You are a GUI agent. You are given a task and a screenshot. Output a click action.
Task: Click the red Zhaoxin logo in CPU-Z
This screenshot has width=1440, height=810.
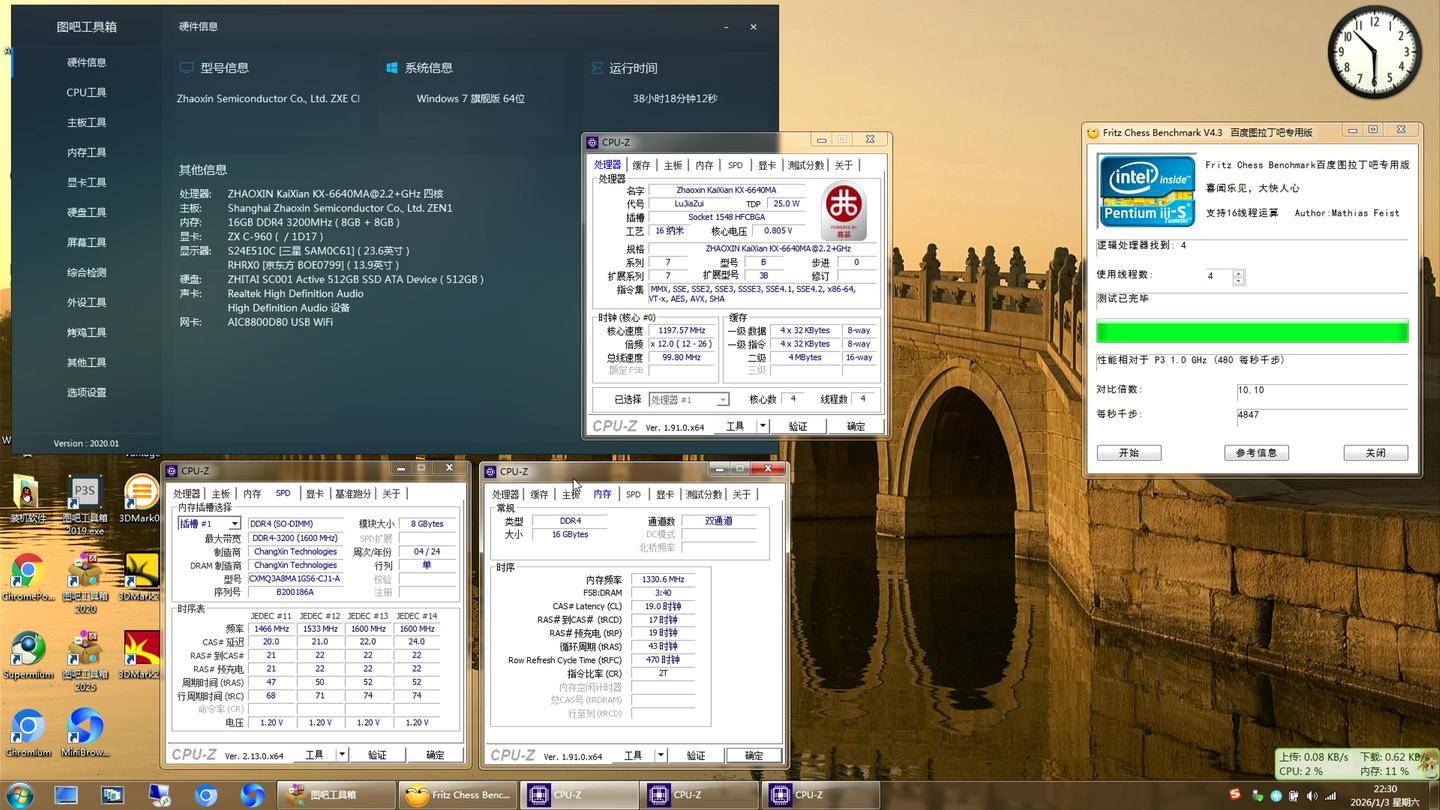[x=843, y=210]
